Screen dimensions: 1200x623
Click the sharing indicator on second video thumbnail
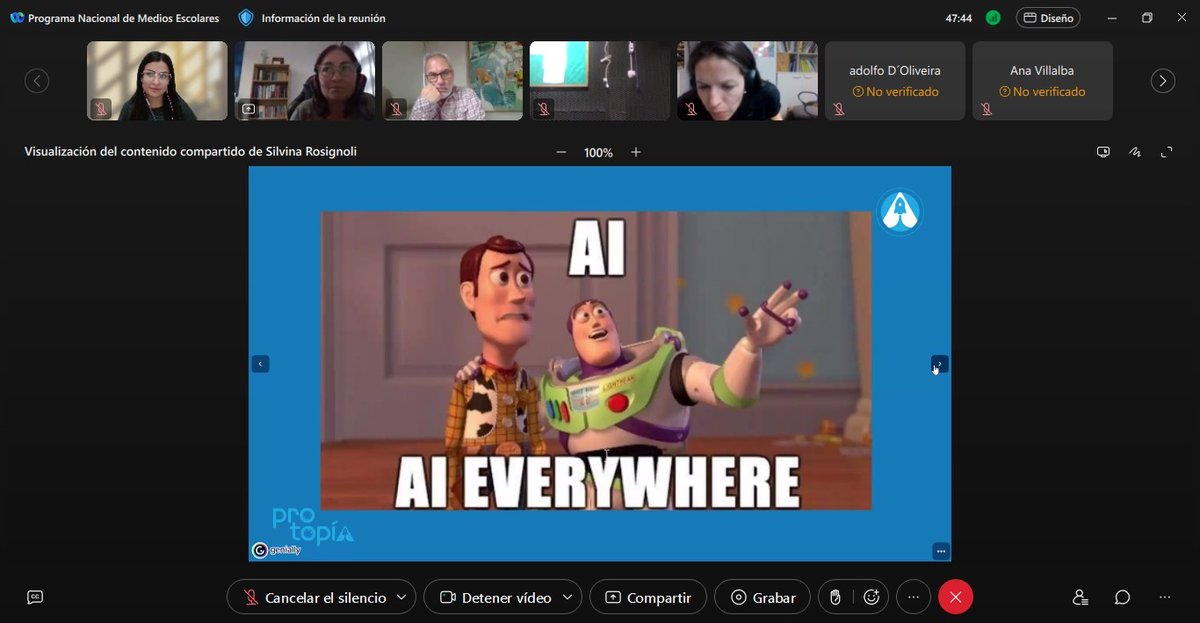248,109
